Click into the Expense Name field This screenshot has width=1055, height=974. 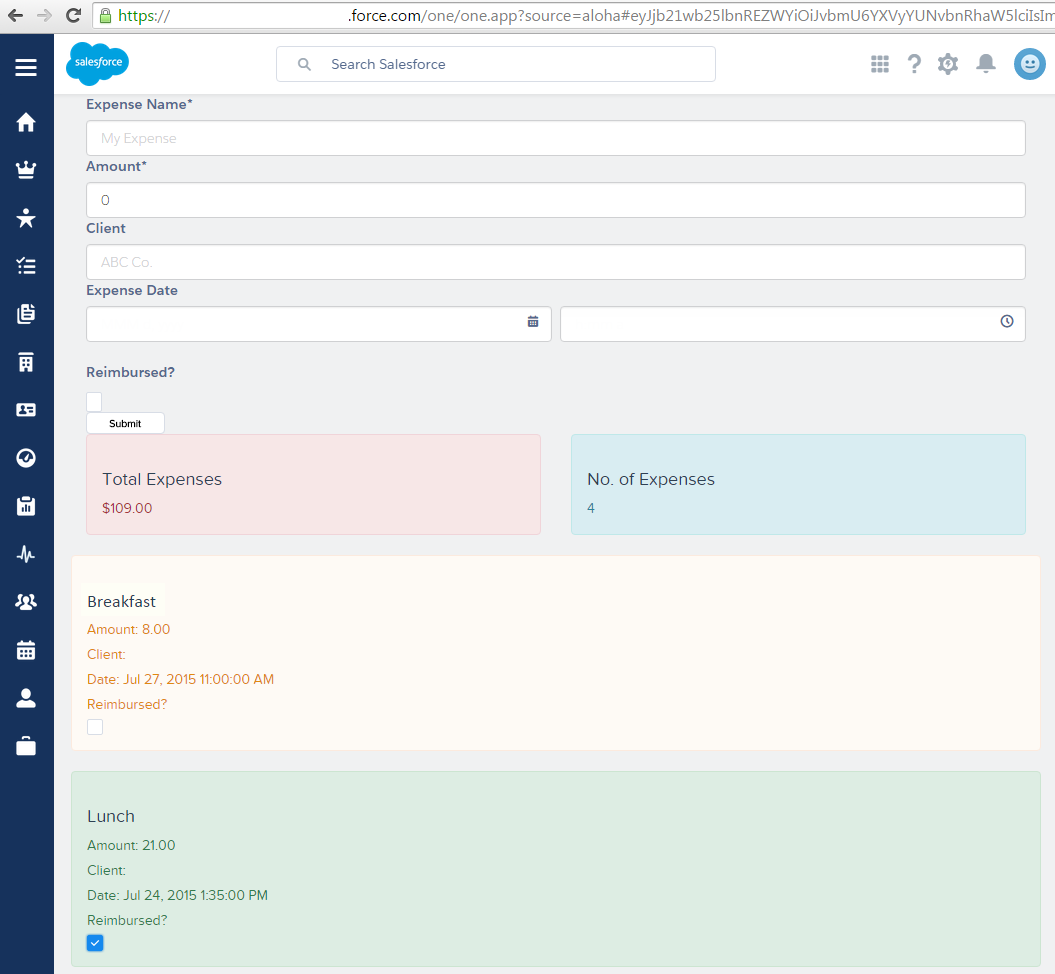[x=556, y=138]
